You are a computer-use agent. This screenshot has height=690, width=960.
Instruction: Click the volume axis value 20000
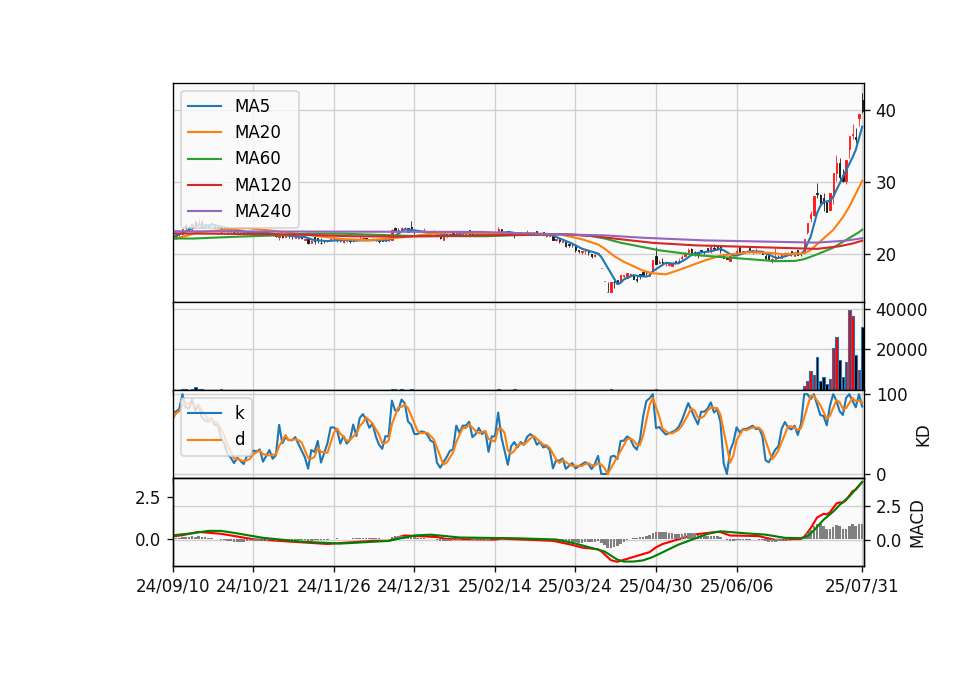click(901, 350)
